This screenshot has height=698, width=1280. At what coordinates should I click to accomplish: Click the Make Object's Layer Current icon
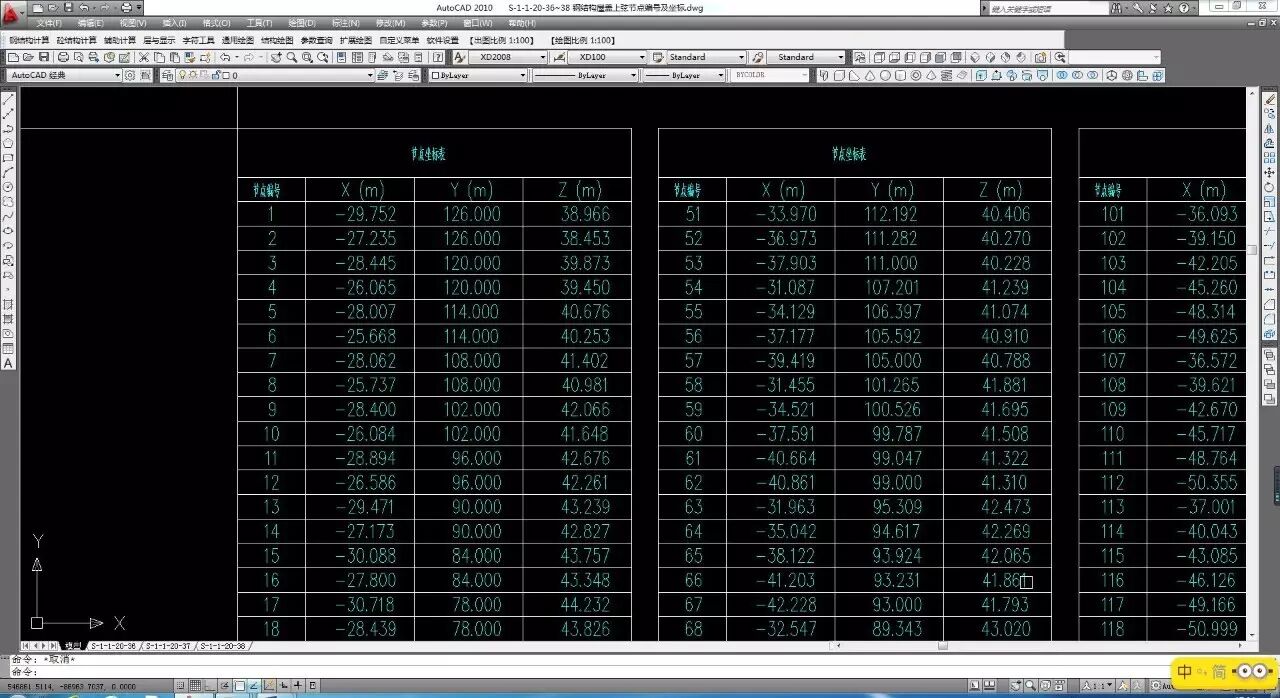[383, 75]
